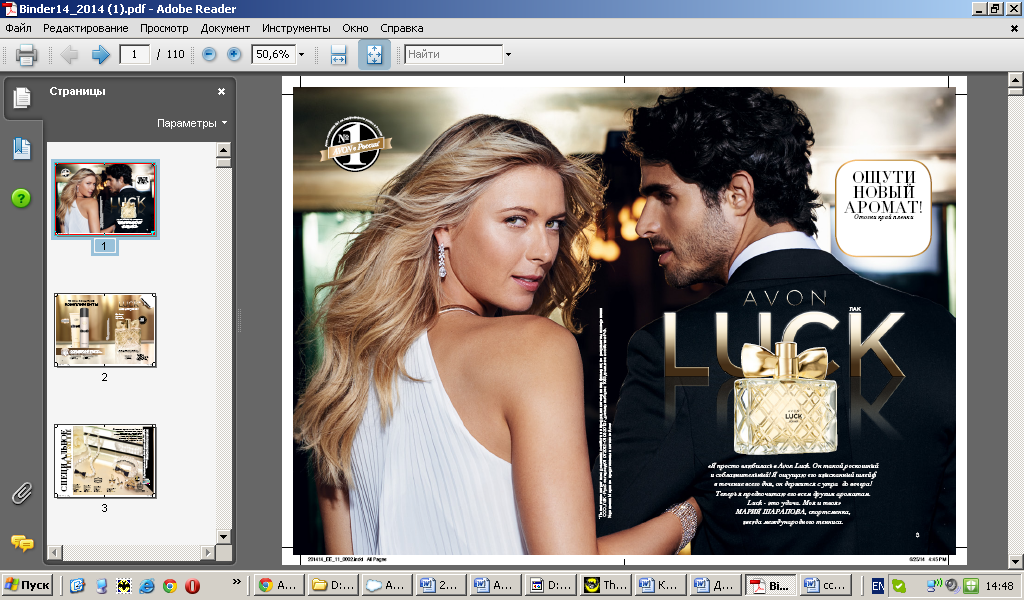Screen dimensions: 1024x600
Task: Click the 14:48 system clock
Action: [x=999, y=586]
